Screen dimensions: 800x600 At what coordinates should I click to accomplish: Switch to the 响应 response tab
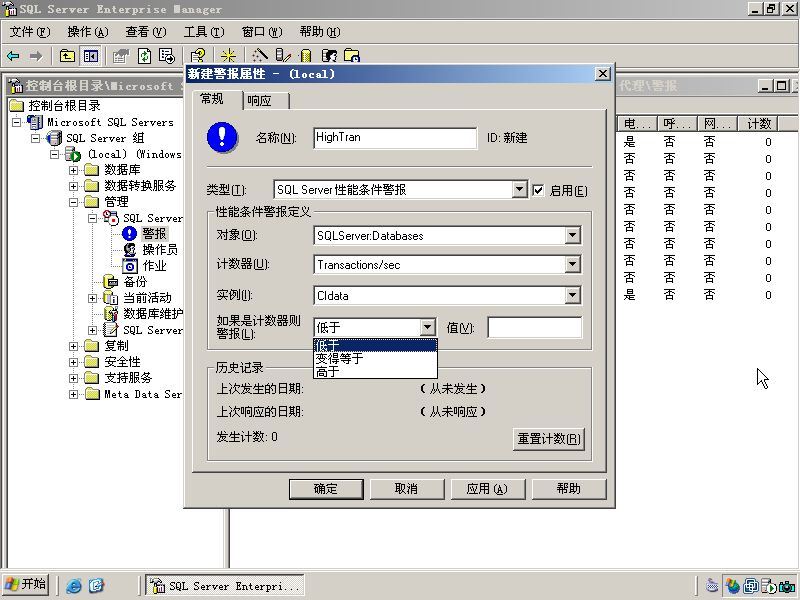coord(265,101)
